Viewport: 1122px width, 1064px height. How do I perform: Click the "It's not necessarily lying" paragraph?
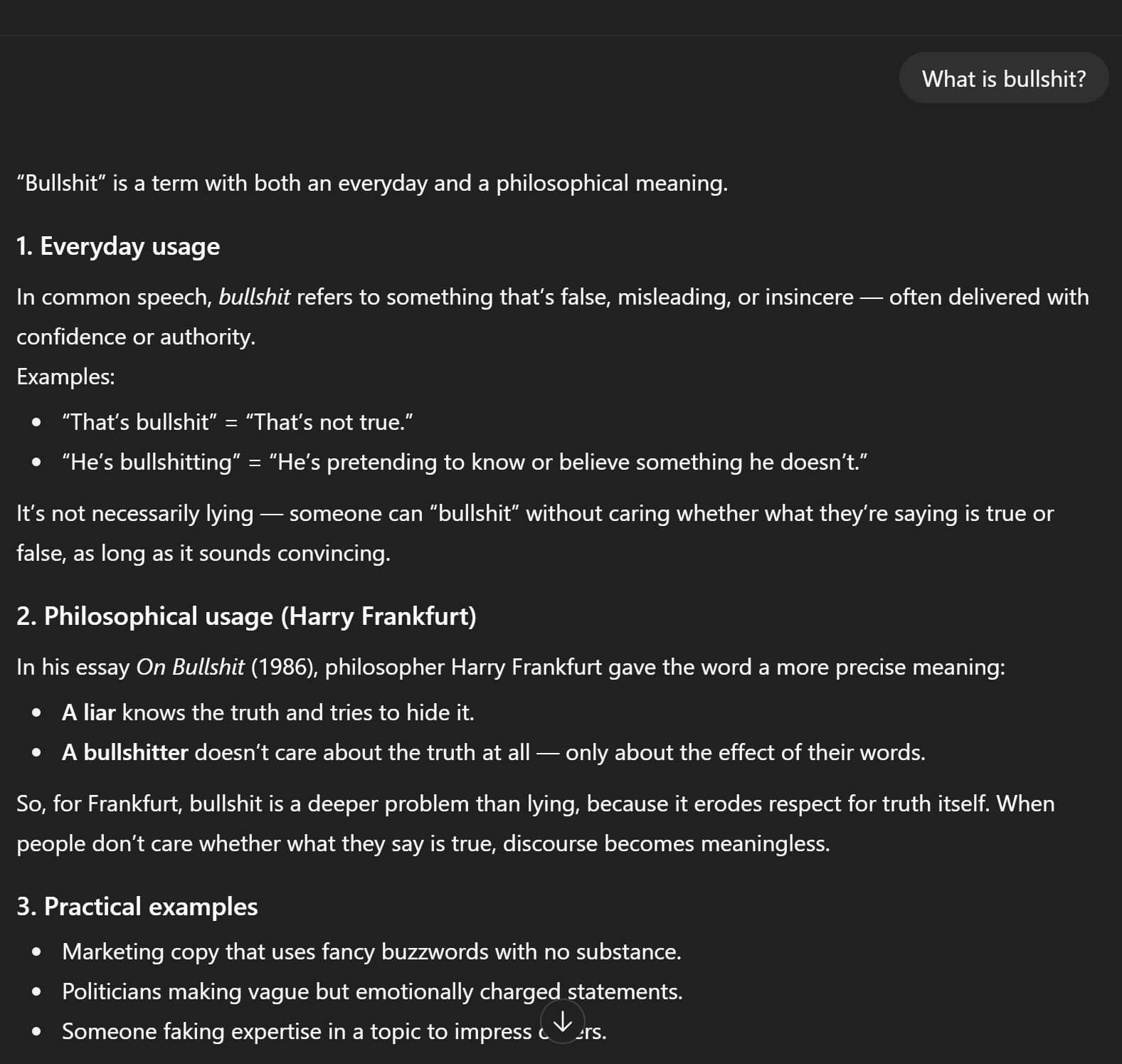534,514
